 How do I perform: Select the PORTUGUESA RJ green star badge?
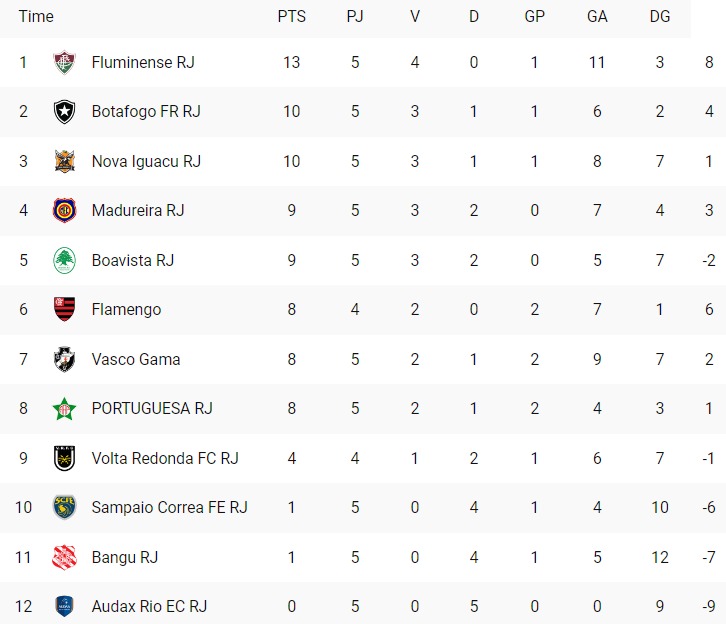point(64,409)
